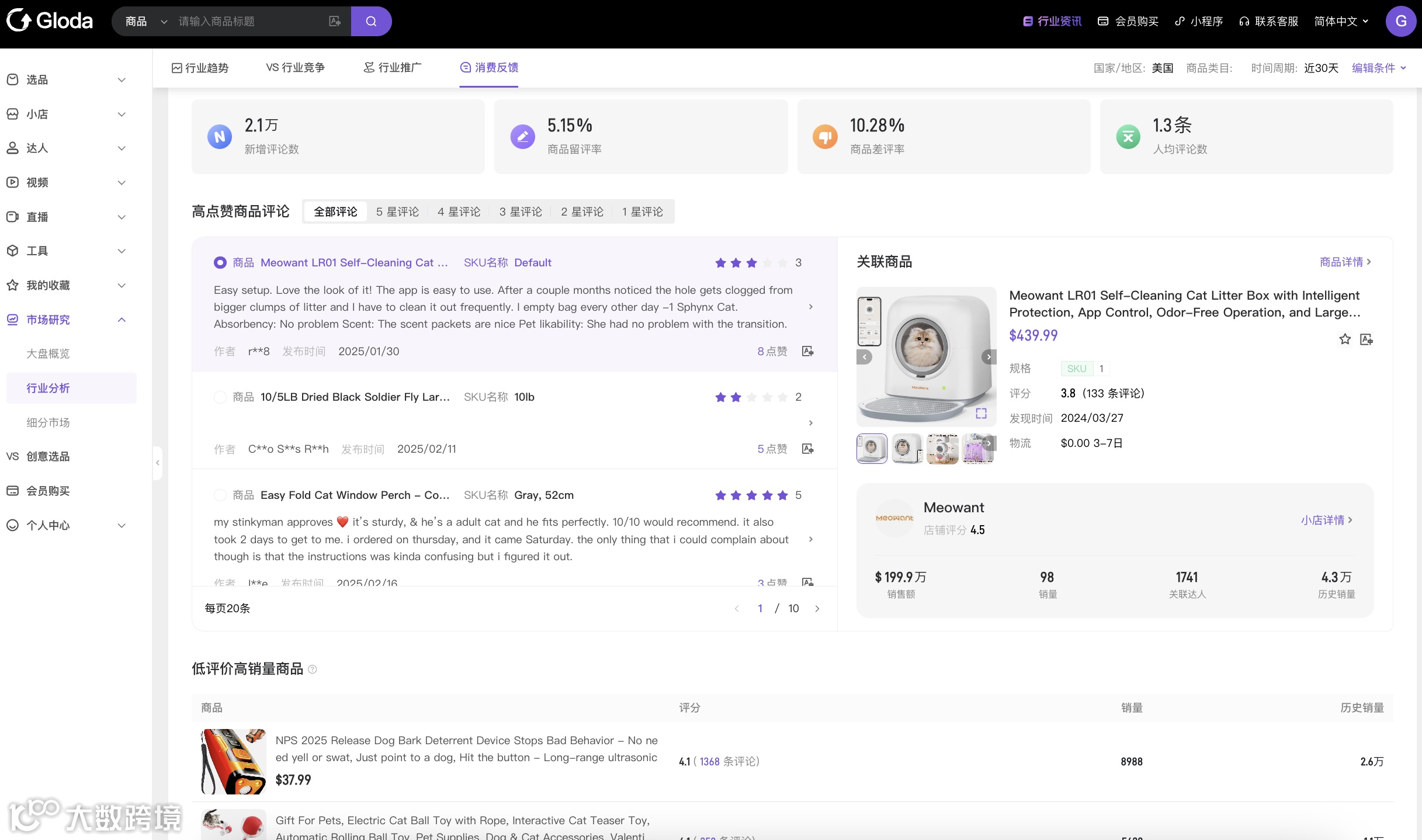Image resolution: width=1422 pixels, height=840 pixels.
Task: Star-favorite the Meowant LR01 product
Action: [x=1345, y=339]
